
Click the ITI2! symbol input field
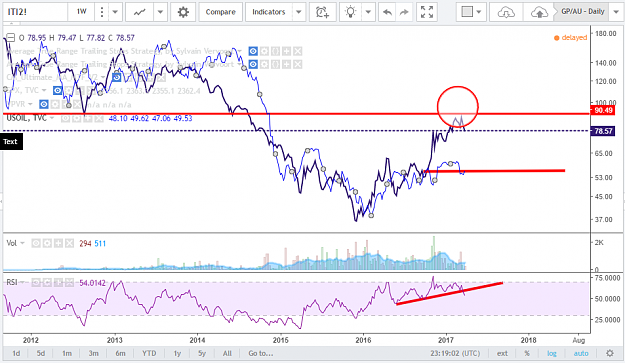[35, 12]
